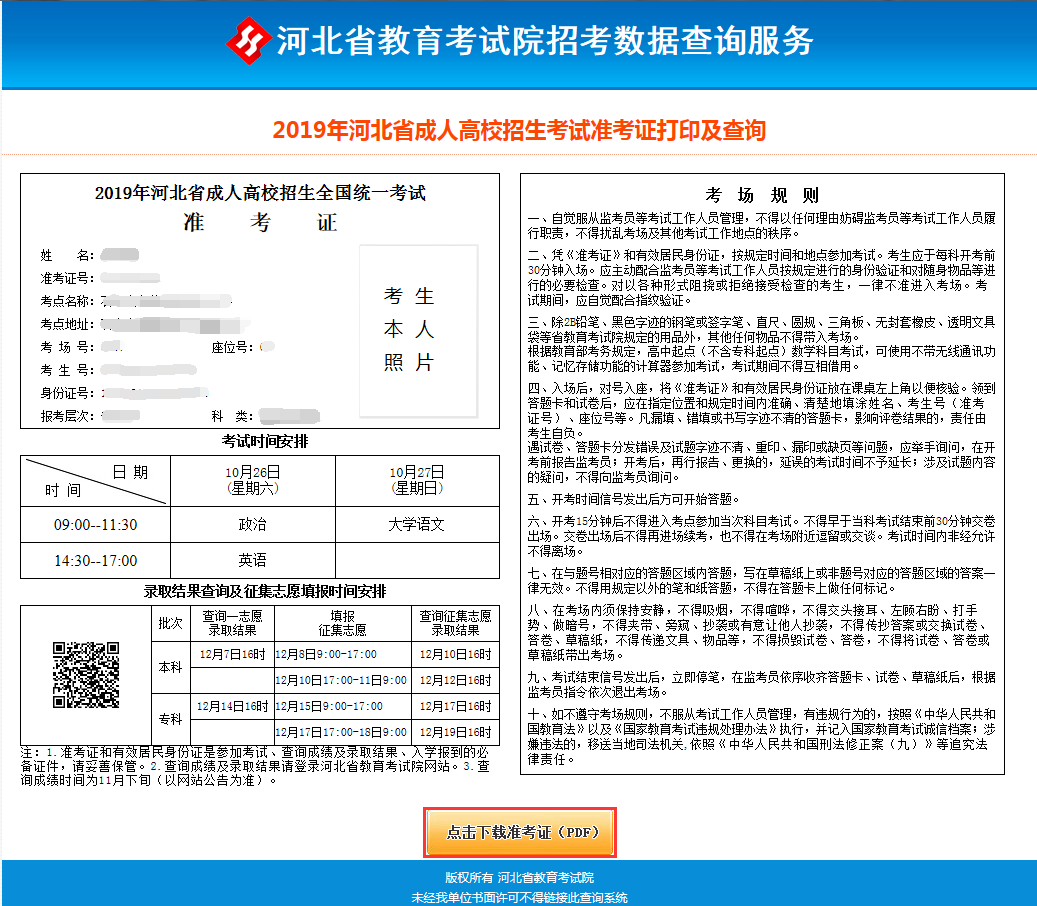Click the 12月10日17:00-11日9:00 cell
The height and width of the screenshot is (906, 1037).
click(x=343, y=680)
